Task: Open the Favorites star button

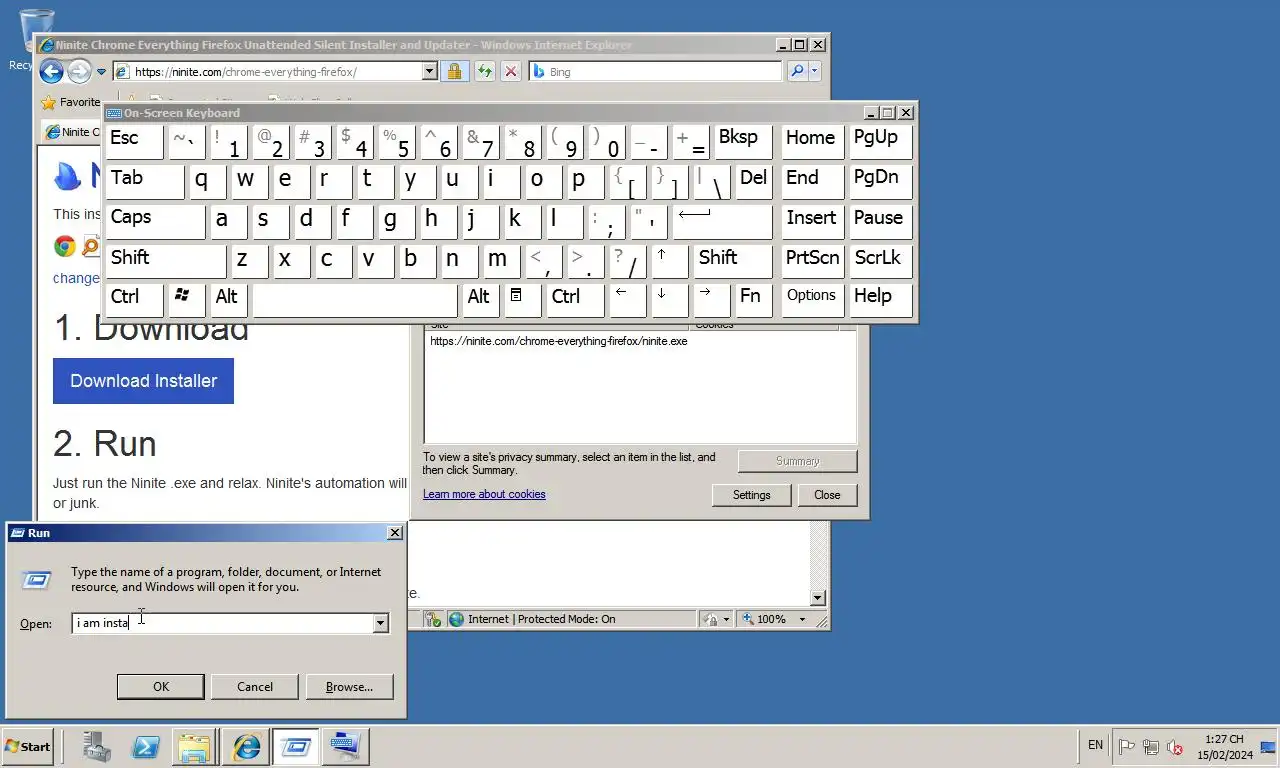Action: 70,102
